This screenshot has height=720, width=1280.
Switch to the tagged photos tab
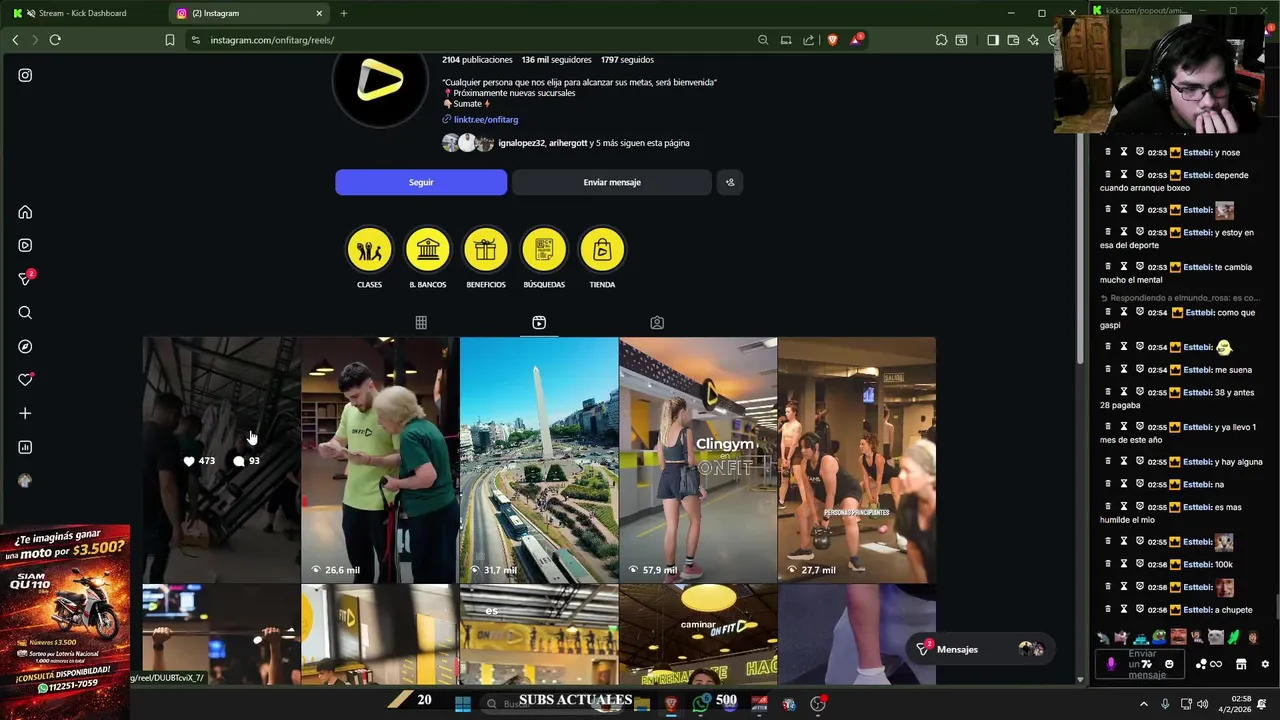point(657,322)
